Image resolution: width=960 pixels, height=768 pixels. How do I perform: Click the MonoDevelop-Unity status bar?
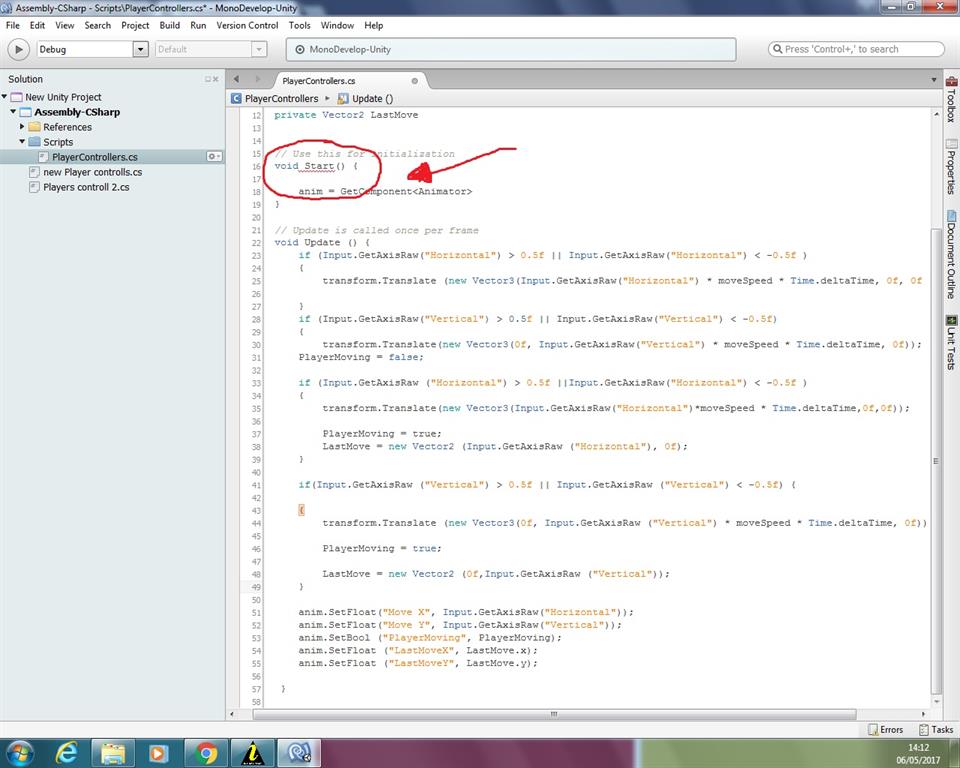click(511, 50)
